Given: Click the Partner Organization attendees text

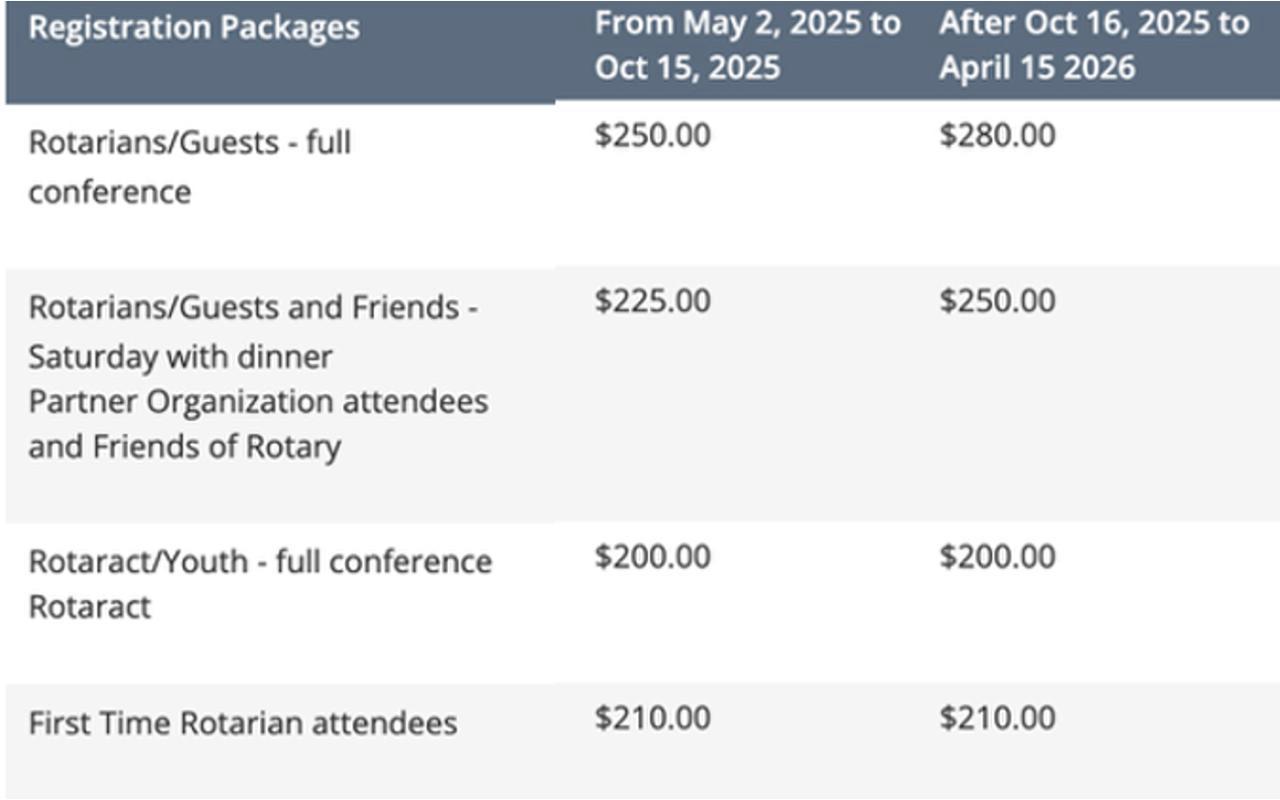Looking at the screenshot, I should click(258, 401).
